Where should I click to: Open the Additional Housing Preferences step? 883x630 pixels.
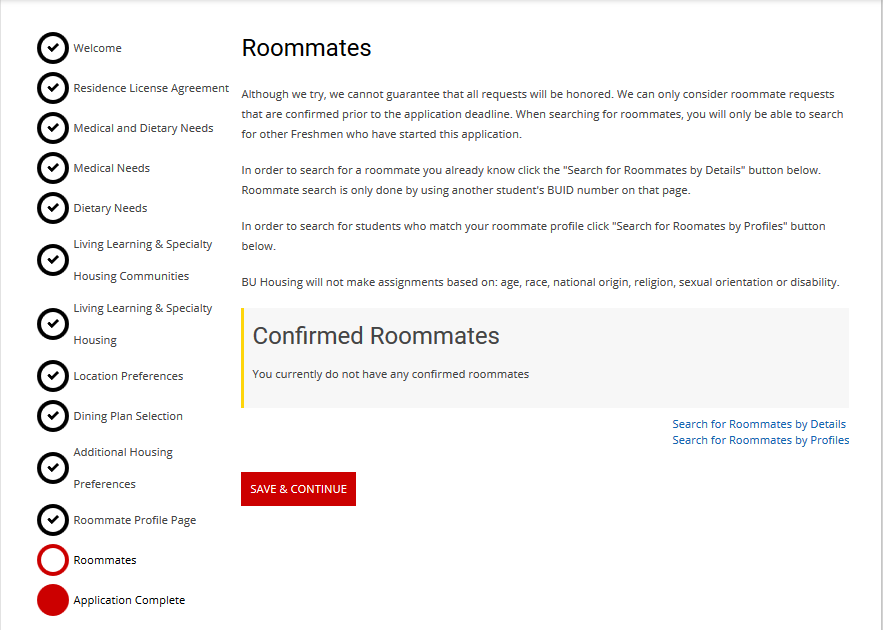coord(123,468)
